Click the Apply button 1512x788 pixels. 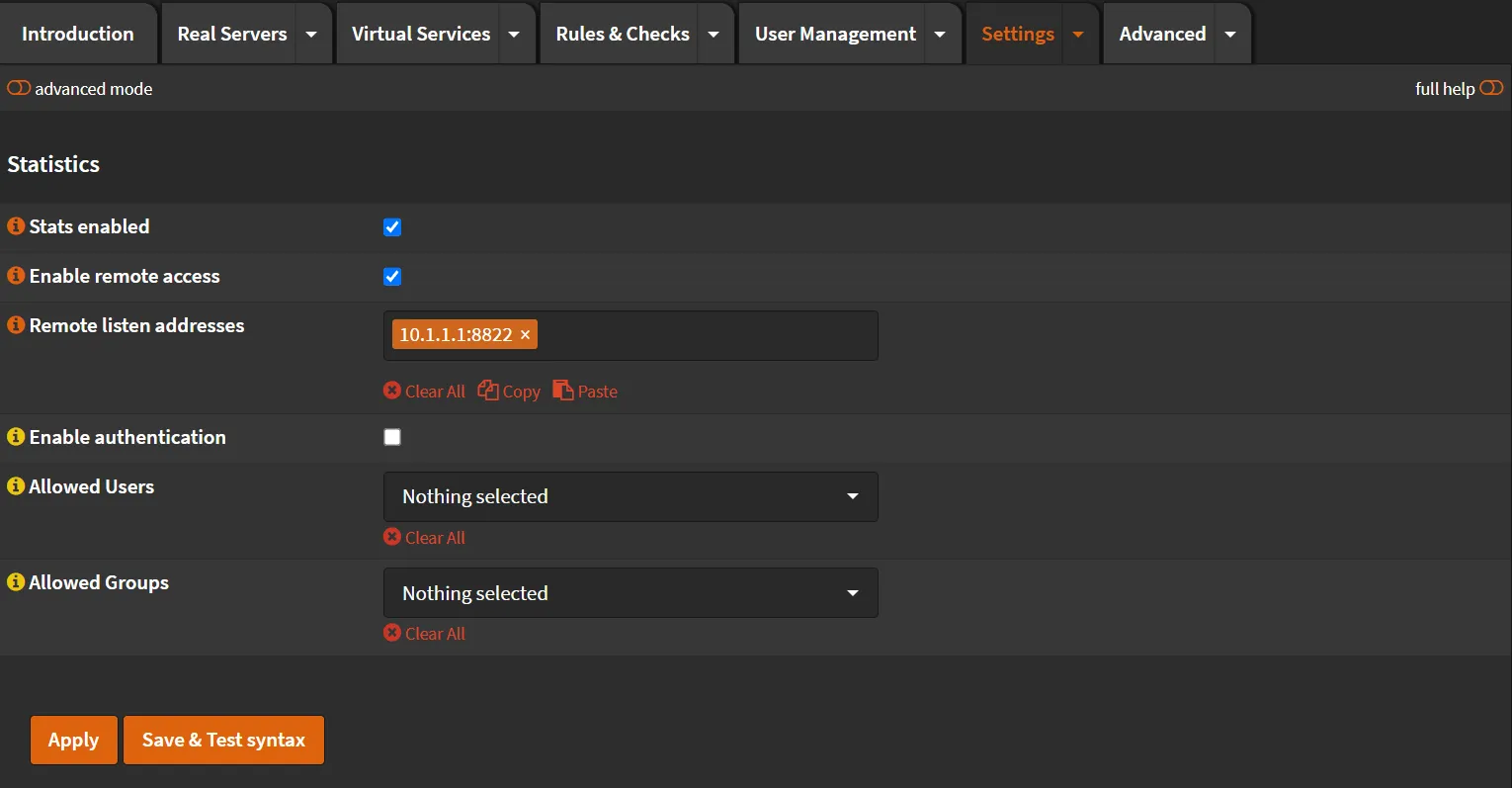point(73,740)
